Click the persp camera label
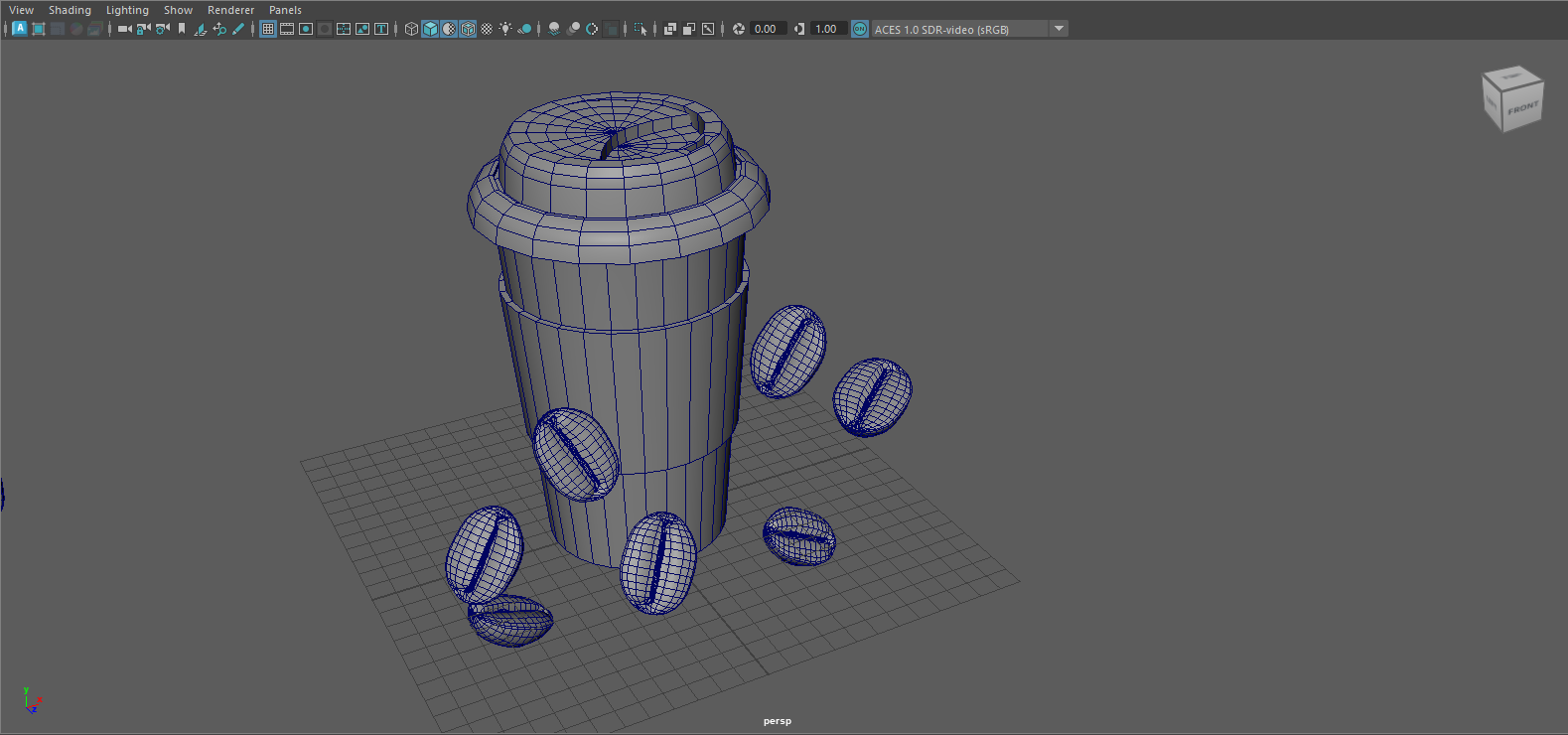 pos(778,721)
